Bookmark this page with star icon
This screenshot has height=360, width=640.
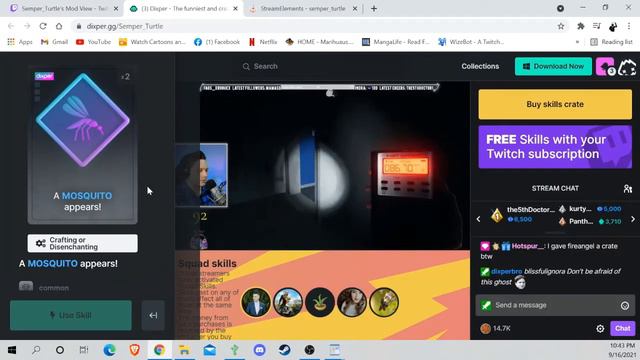(561, 26)
